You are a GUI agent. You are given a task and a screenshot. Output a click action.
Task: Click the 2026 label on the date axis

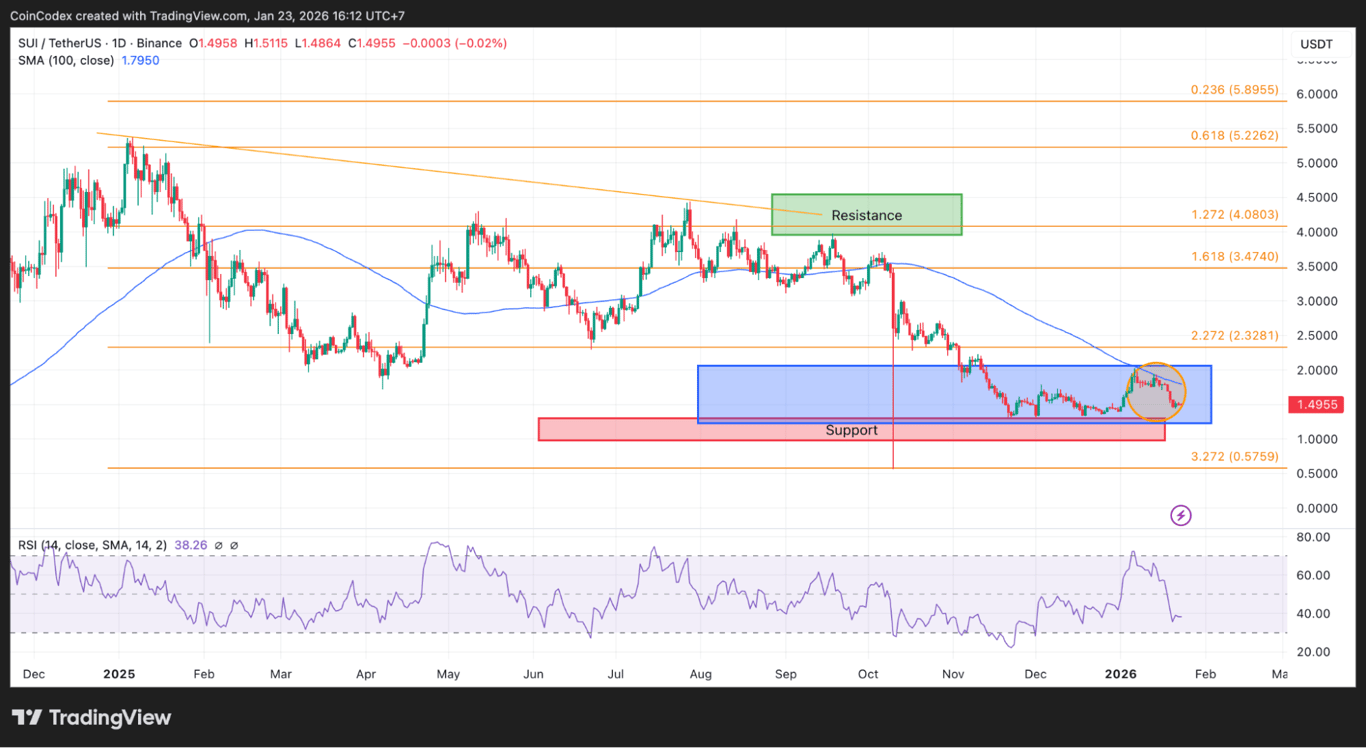click(1120, 674)
